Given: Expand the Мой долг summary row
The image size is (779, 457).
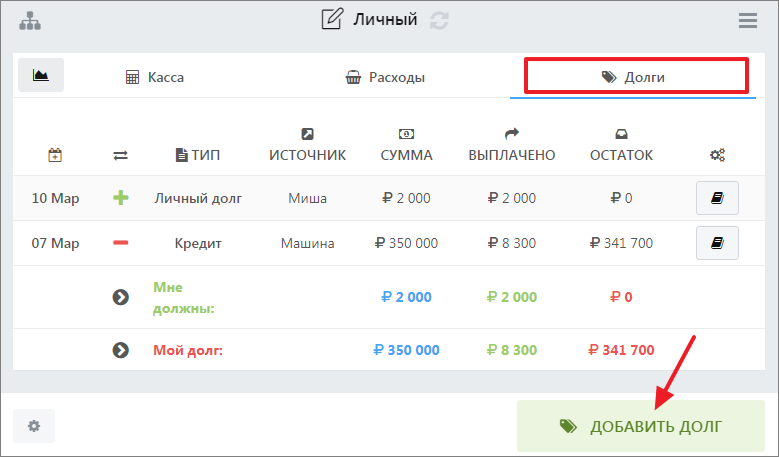Looking at the screenshot, I should point(121,350).
